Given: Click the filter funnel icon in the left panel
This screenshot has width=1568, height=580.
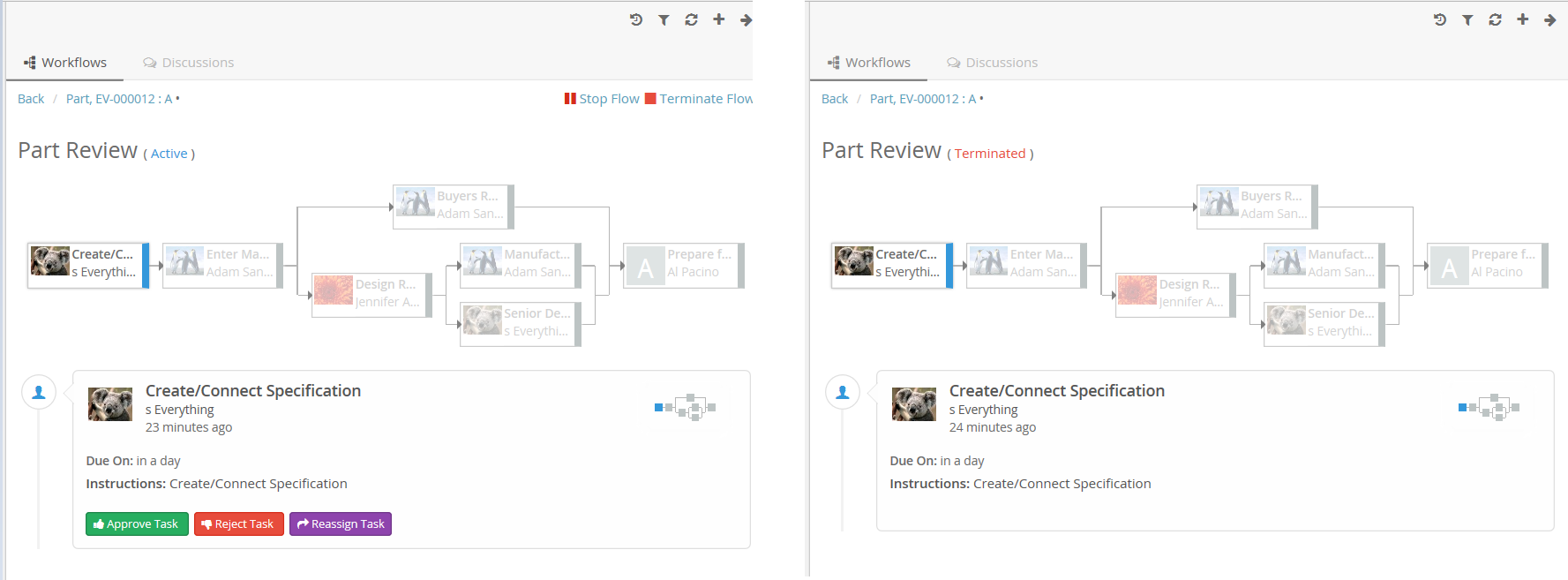Looking at the screenshot, I should [x=664, y=19].
